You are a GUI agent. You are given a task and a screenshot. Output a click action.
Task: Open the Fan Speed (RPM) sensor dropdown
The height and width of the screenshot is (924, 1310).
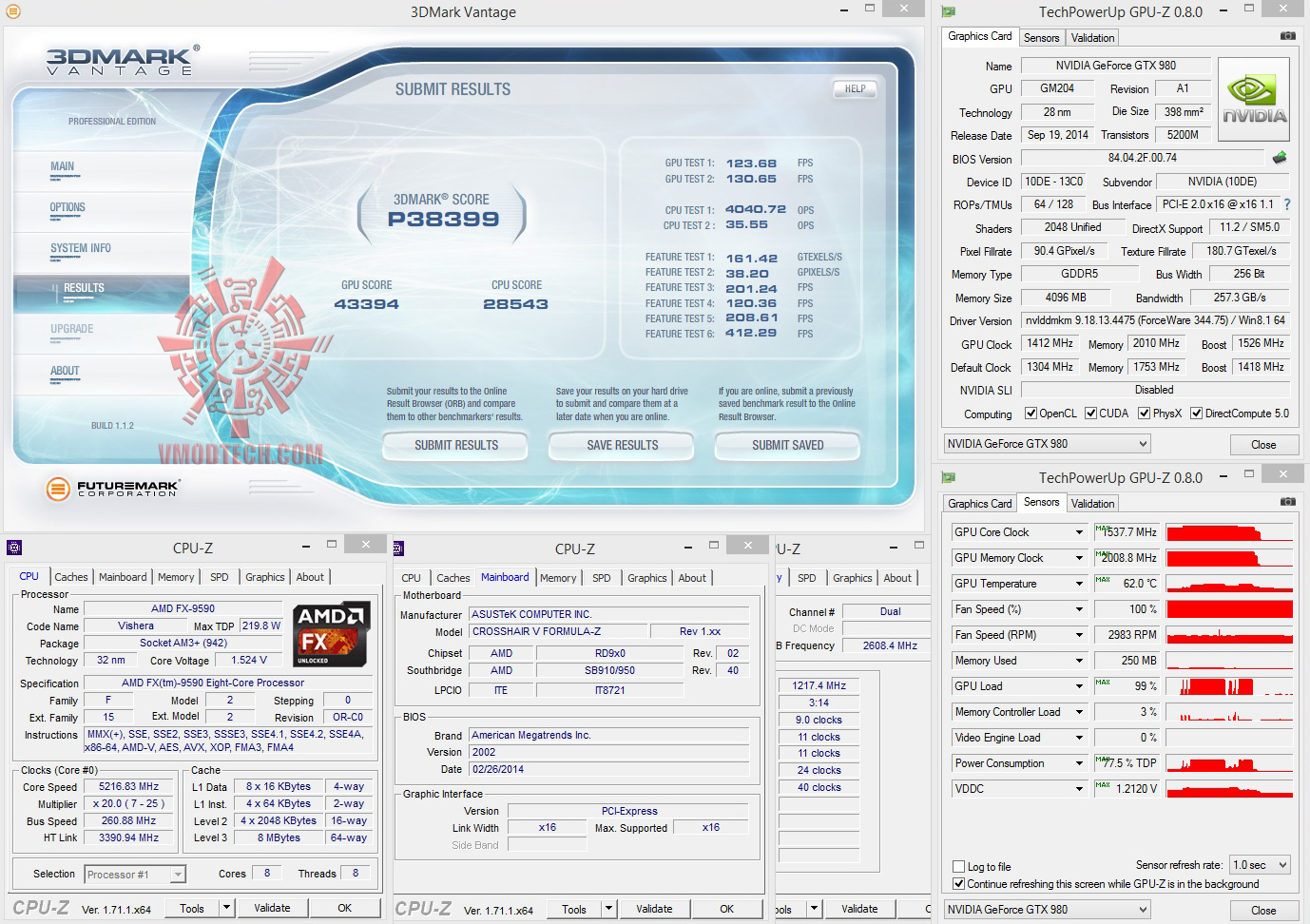click(x=1080, y=635)
